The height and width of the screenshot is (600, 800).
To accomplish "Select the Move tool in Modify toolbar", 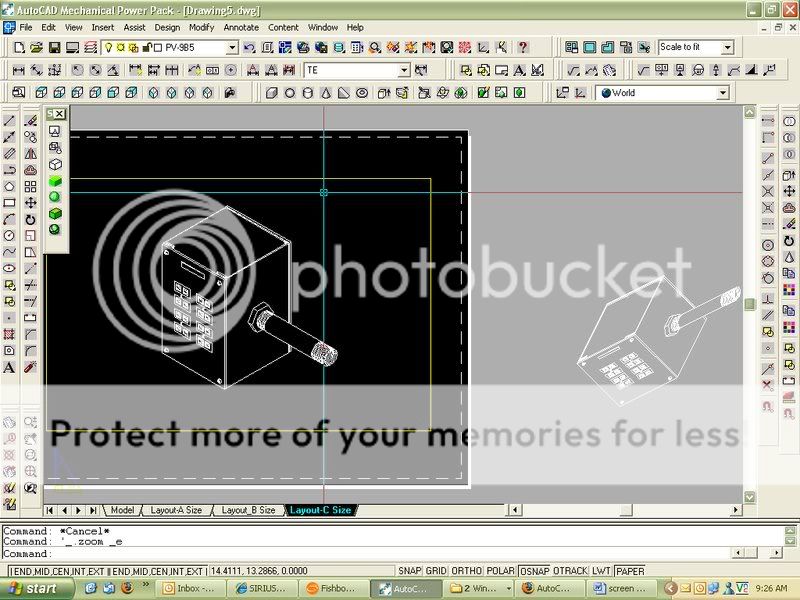I will click(30, 202).
